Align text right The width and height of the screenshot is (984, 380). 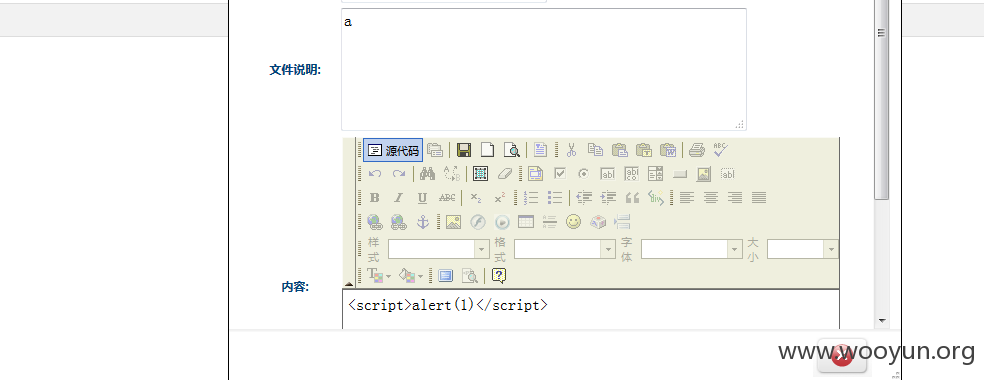(735, 198)
